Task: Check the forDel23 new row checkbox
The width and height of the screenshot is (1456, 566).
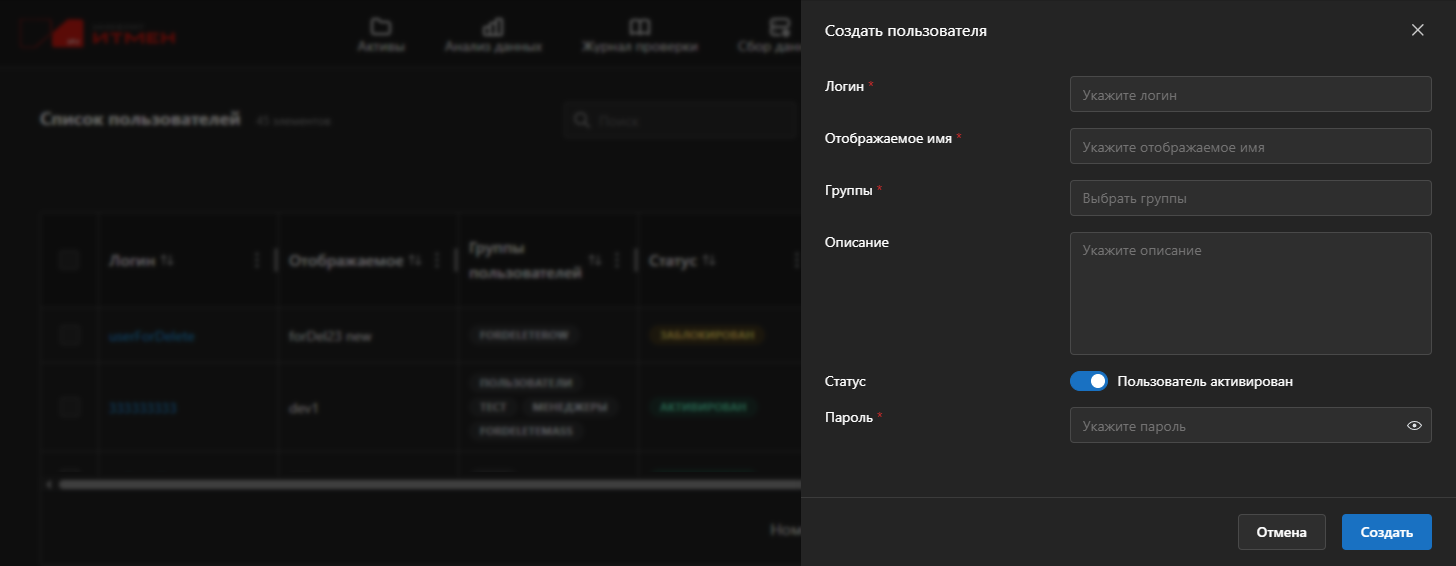Action: pos(69,336)
